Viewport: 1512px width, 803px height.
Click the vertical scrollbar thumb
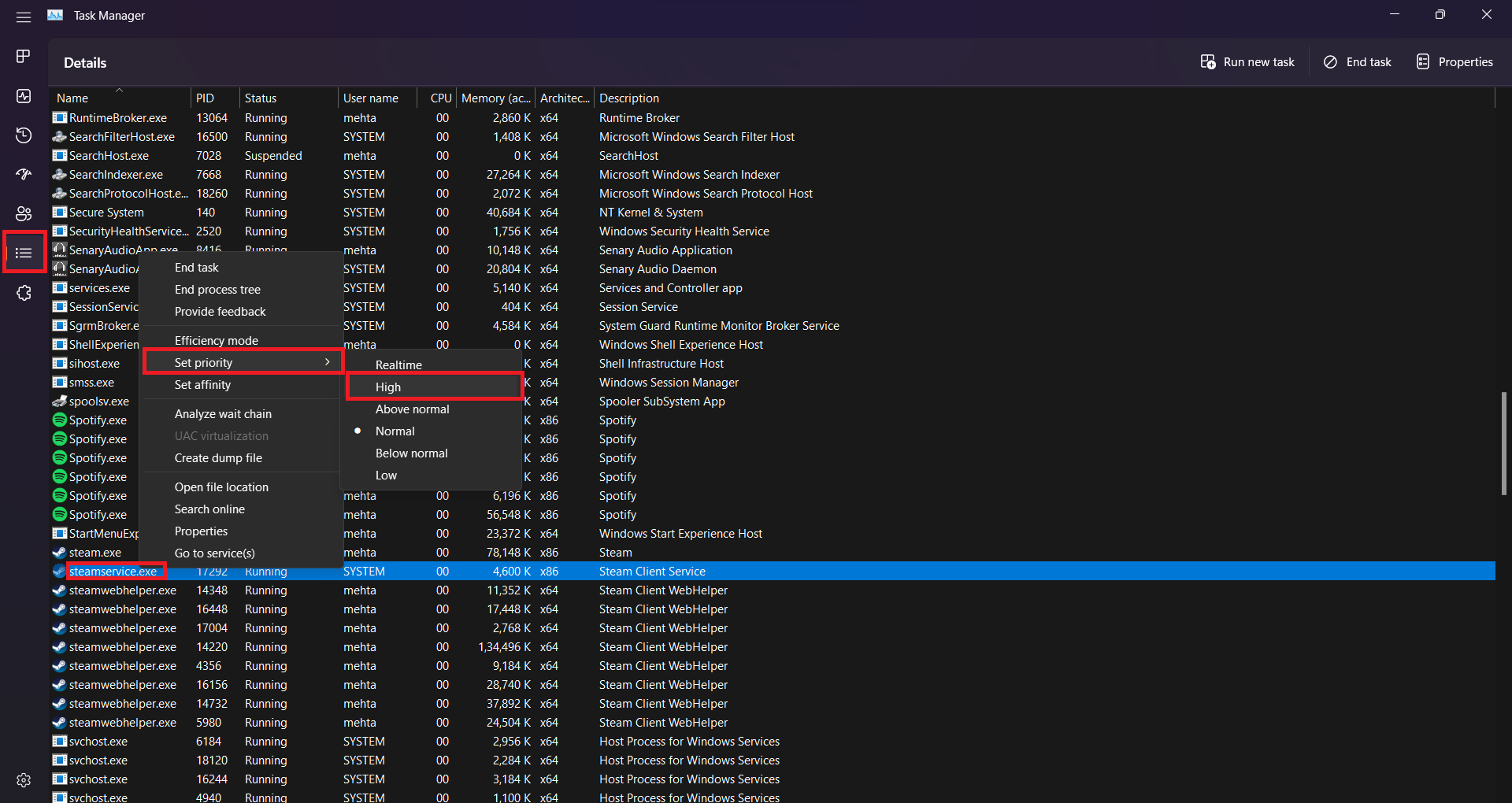click(1503, 443)
